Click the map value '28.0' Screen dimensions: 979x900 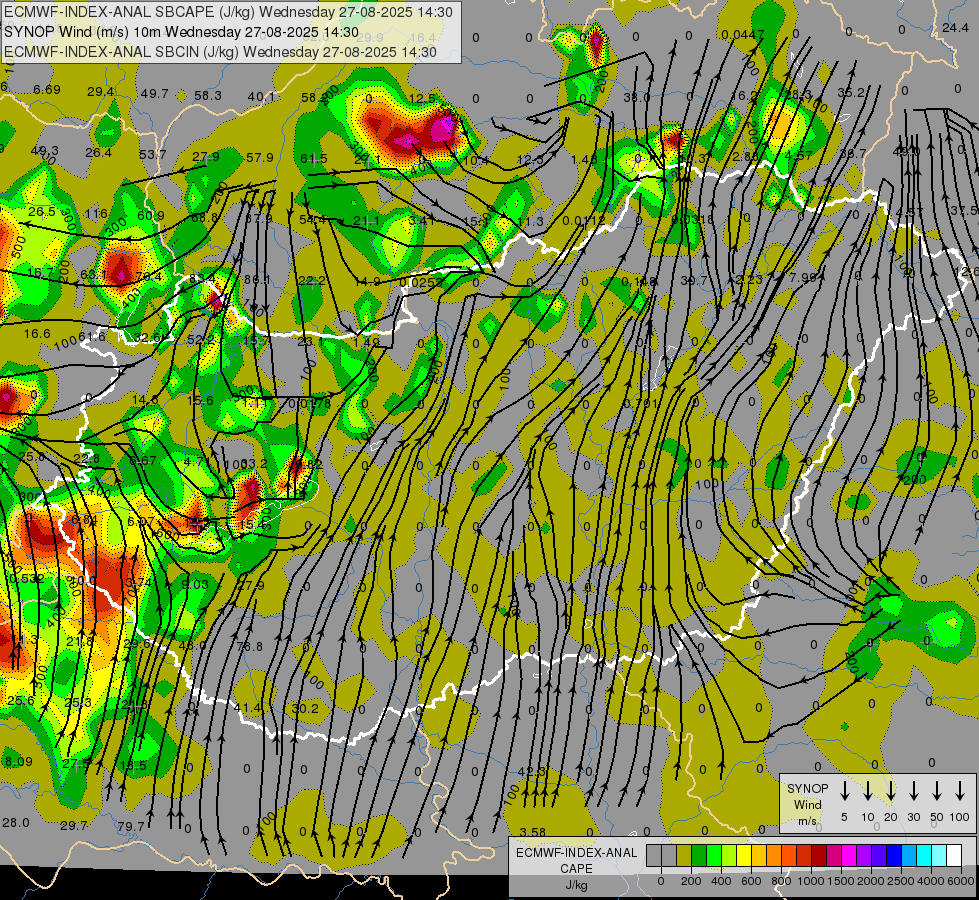click(x=16, y=822)
